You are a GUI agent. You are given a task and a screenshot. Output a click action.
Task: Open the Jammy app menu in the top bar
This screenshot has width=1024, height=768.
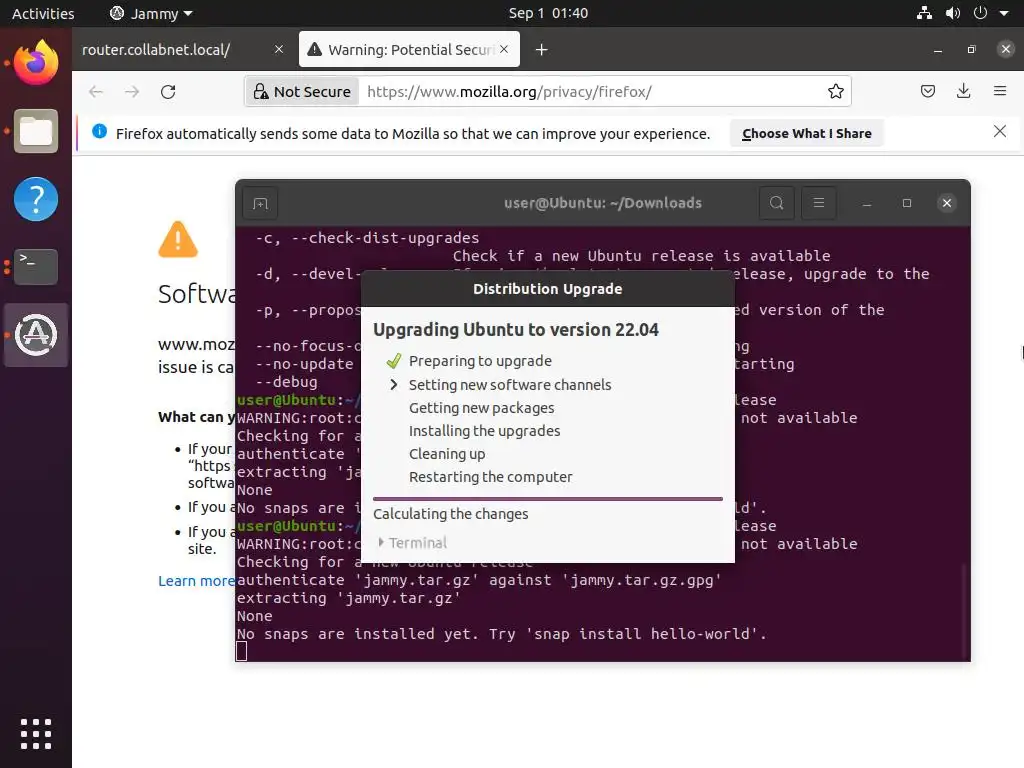click(x=151, y=13)
